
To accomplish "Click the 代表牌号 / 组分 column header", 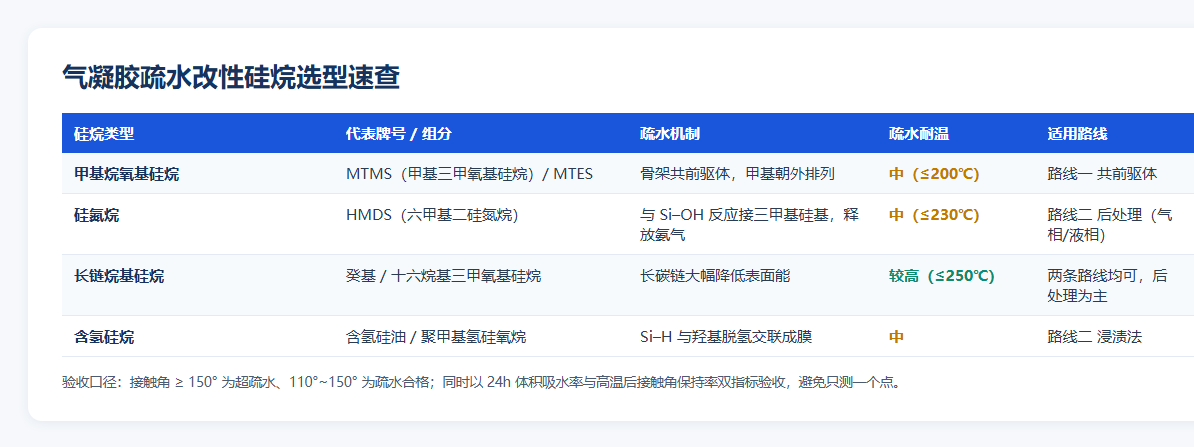I will tap(399, 134).
